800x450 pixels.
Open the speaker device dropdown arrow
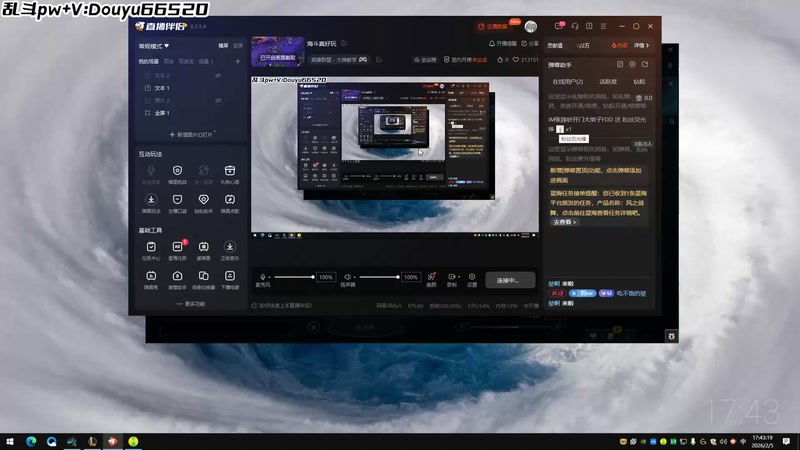(355, 277)
